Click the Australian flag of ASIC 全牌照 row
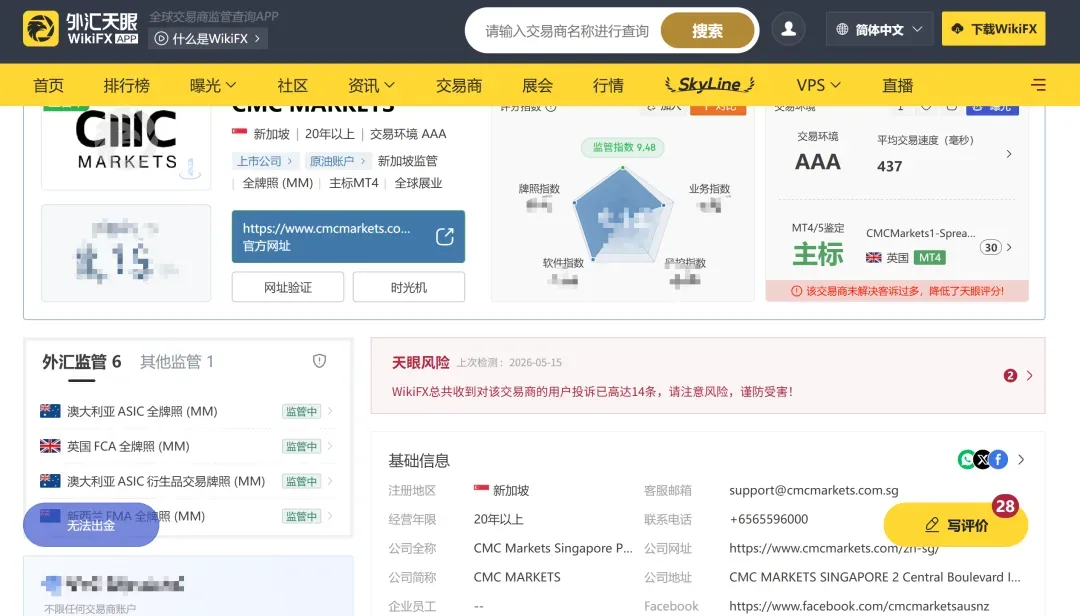This screenshot has height=616, width=1080. click(50, 411)
